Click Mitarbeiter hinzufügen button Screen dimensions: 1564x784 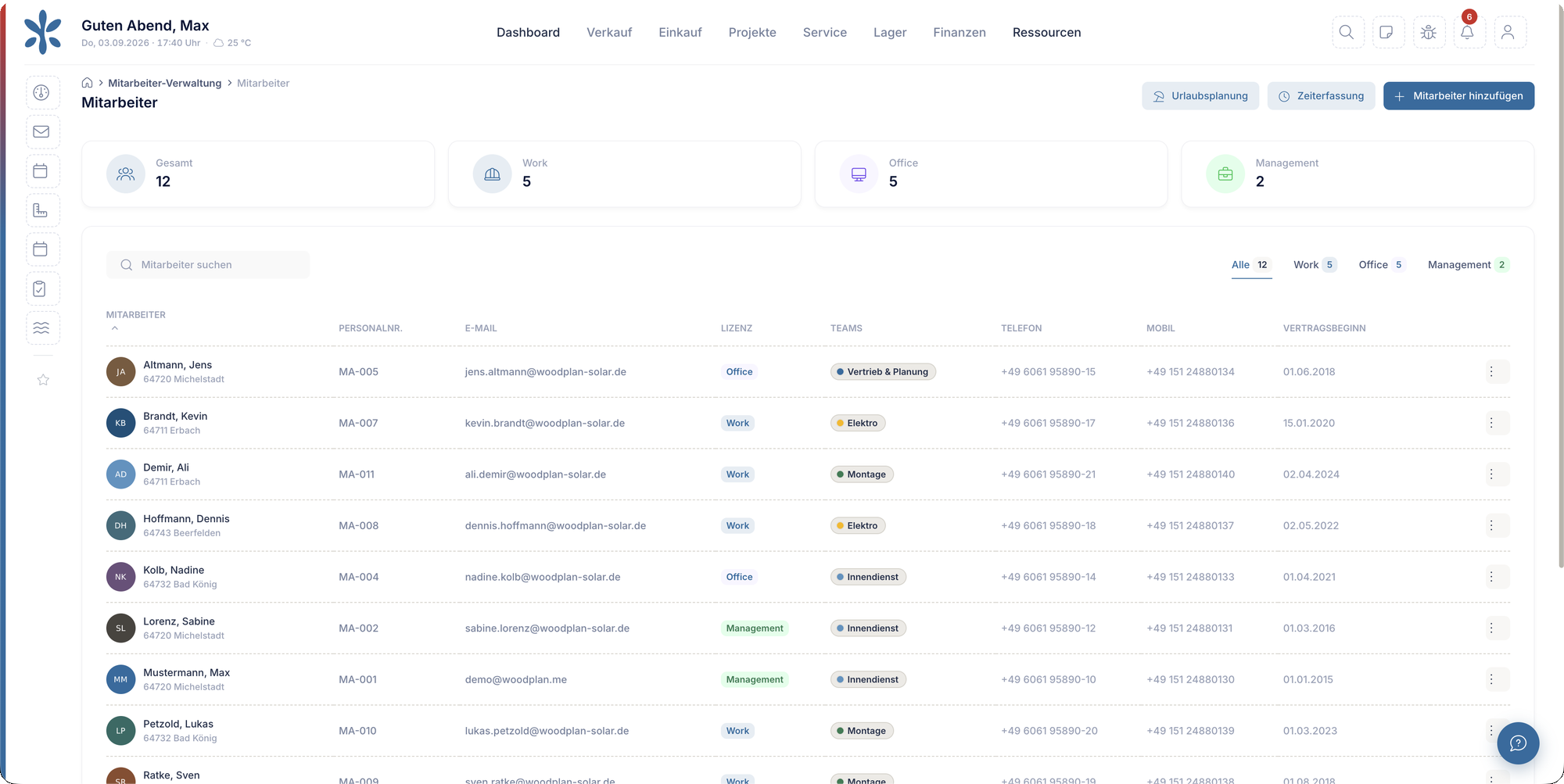(1458, 96)
